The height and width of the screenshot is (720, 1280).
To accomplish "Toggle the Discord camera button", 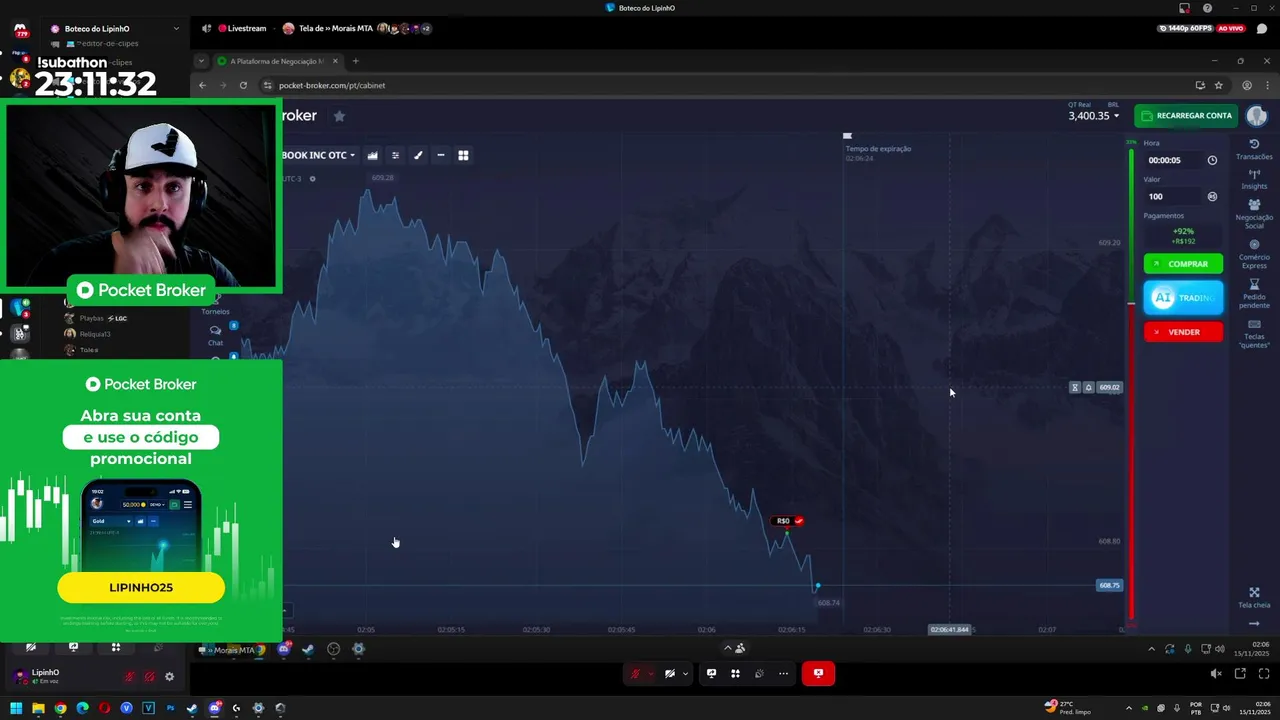I will (x=670, y=674).
